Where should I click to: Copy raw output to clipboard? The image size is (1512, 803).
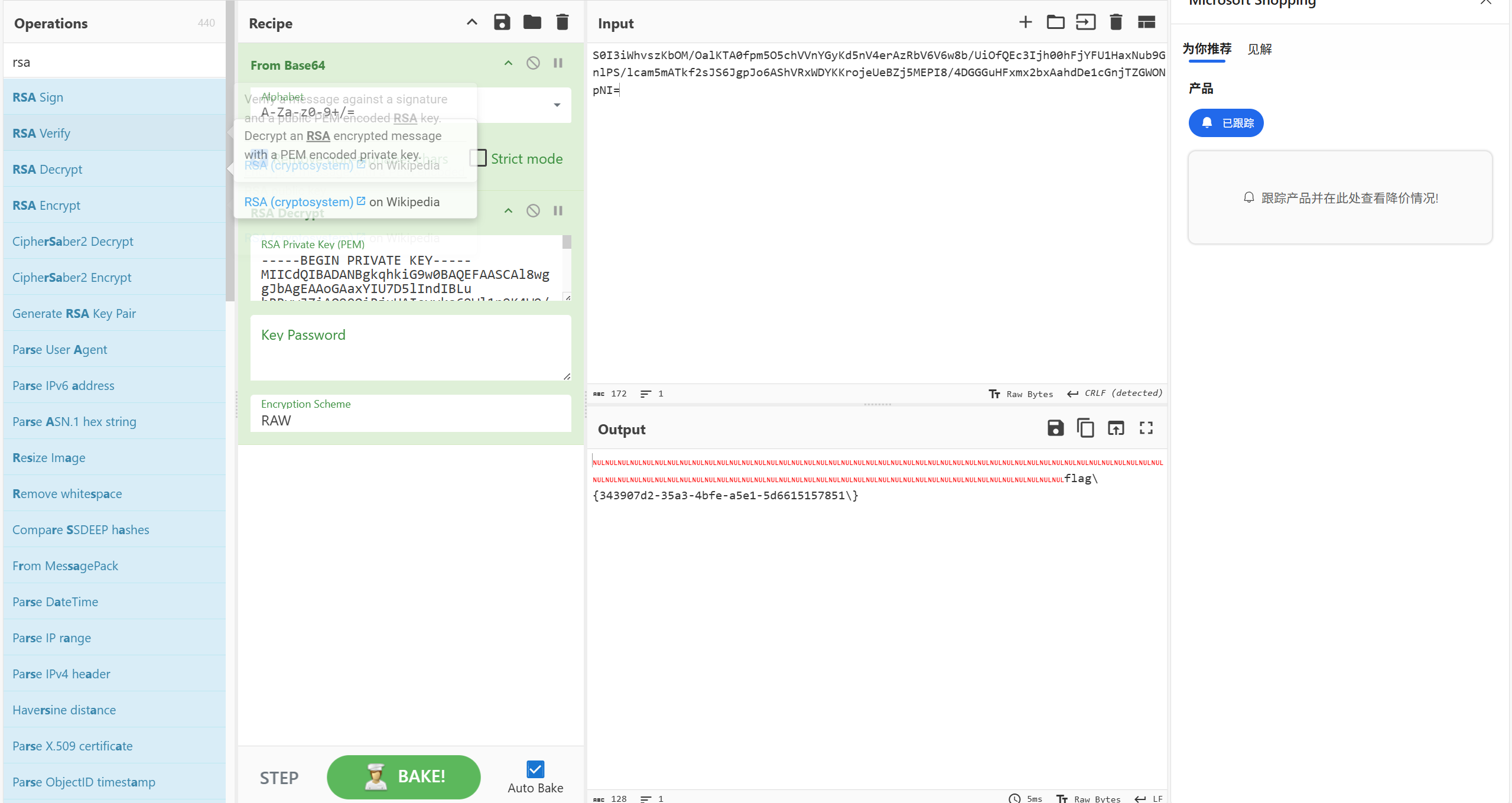click(x=1085, y=428)
